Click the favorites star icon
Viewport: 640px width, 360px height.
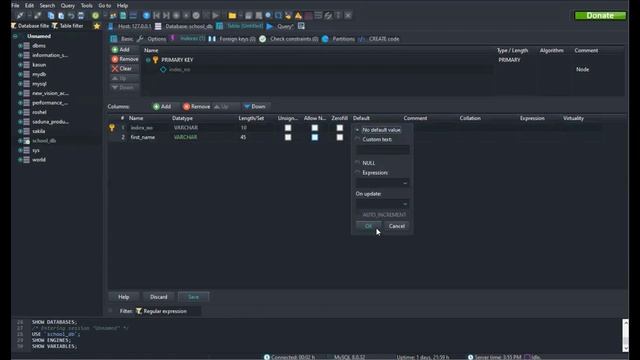(x=97, y=26)
